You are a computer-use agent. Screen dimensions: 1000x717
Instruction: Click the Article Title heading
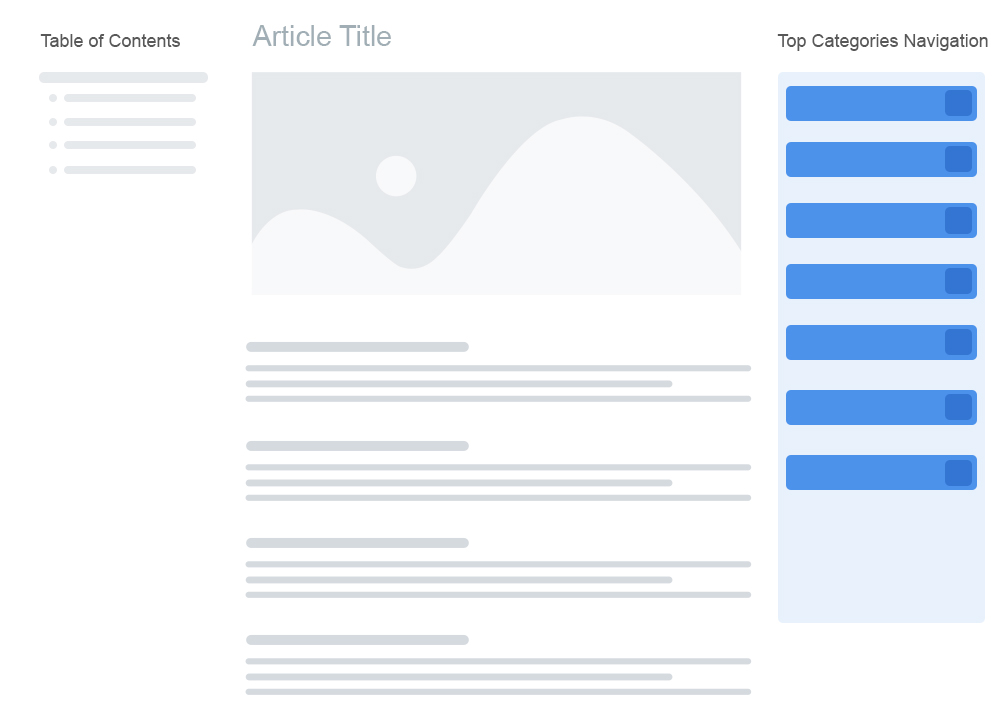tap(322, 37)
